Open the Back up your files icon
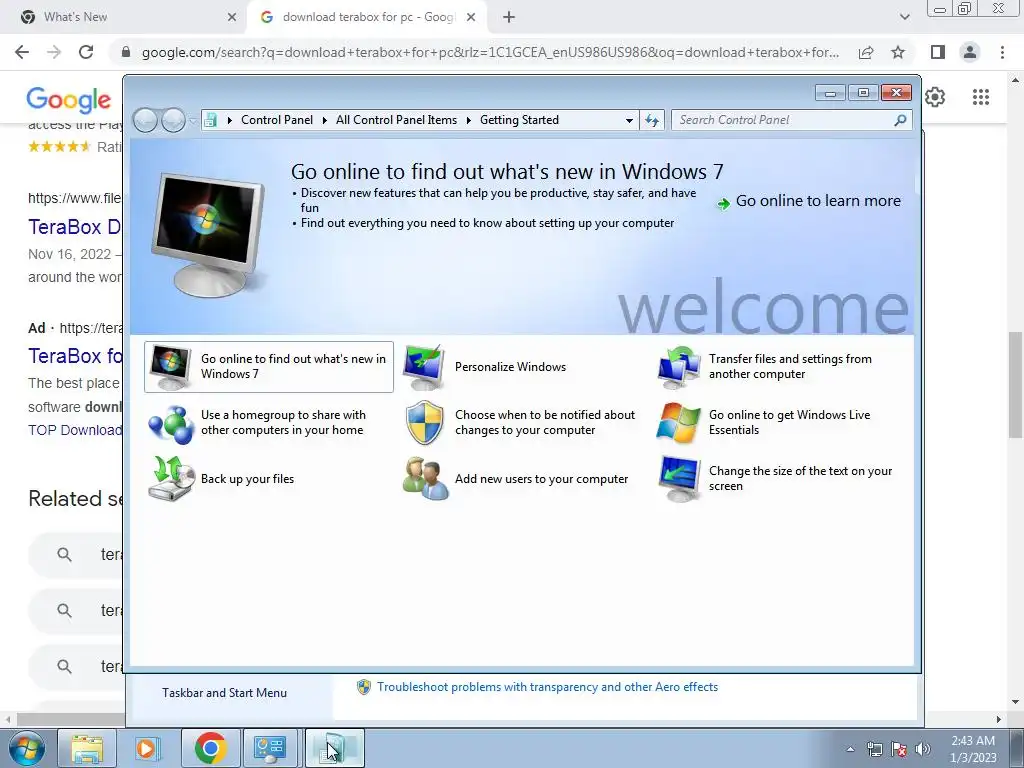This screenshot has height=768, width=1024. [x=170, y=479]
